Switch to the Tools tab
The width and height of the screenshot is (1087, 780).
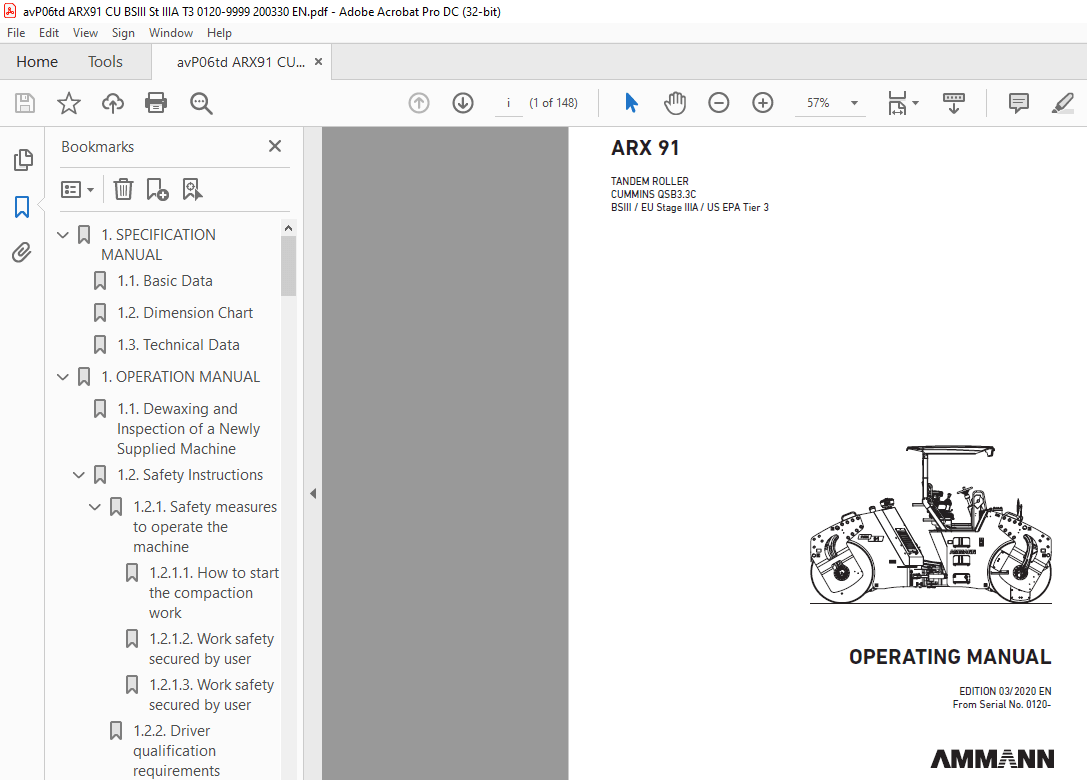click(x=105, y=61)
